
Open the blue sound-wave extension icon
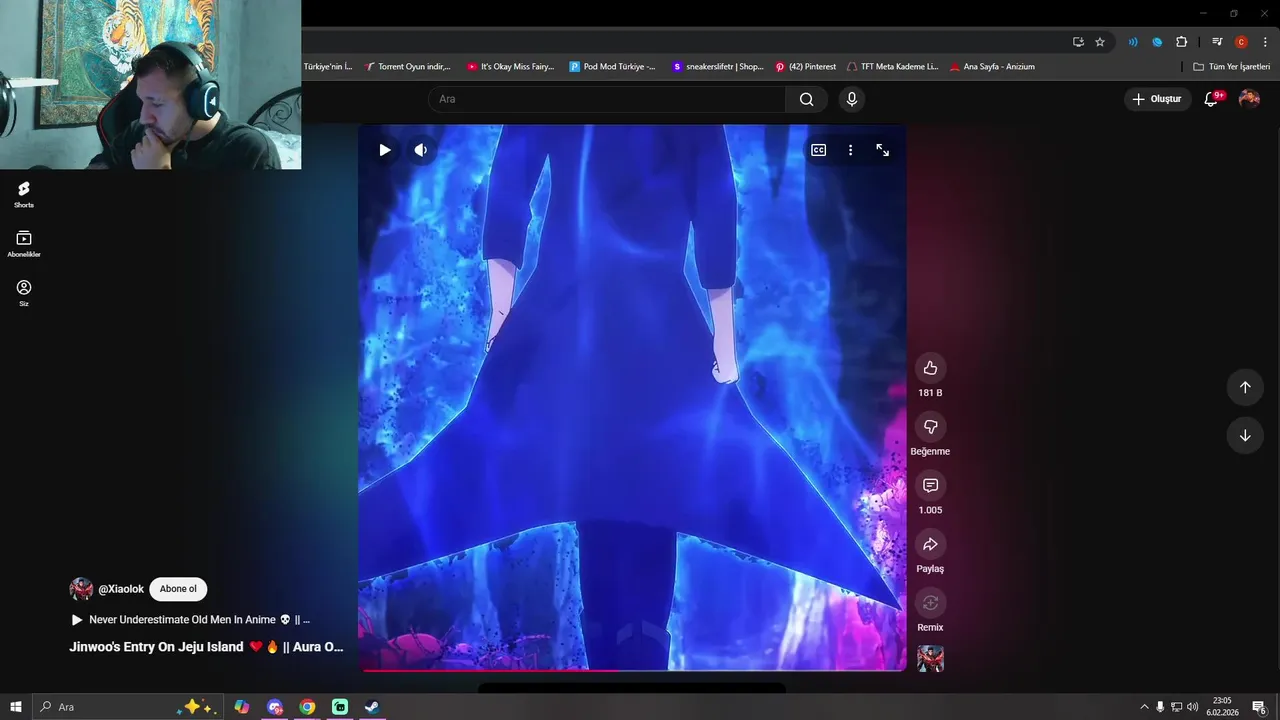pos(1133,42)
